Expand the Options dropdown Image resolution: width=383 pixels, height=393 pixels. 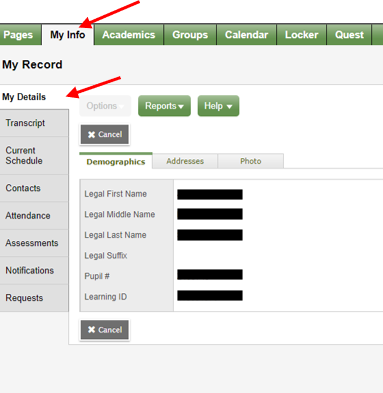point(105,106)
